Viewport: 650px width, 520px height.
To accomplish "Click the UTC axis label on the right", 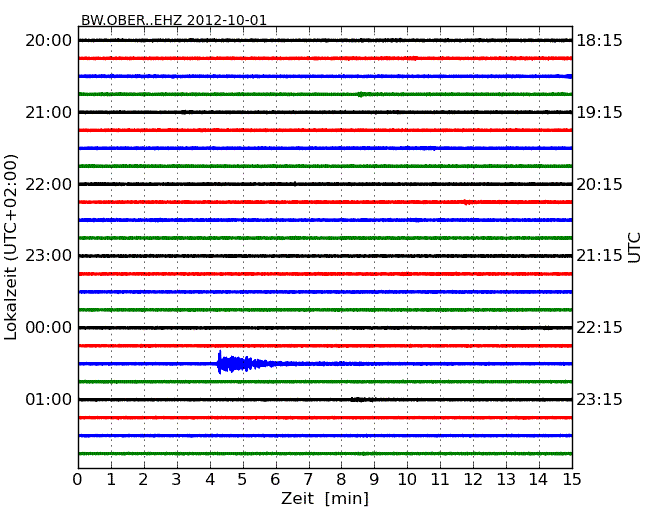I will [634, 248].
